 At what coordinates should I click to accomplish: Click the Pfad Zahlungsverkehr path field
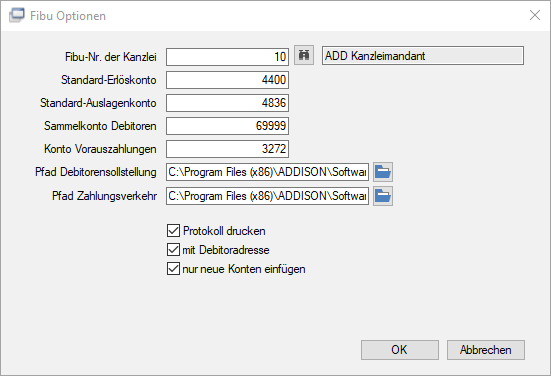[x=267, y=196]
